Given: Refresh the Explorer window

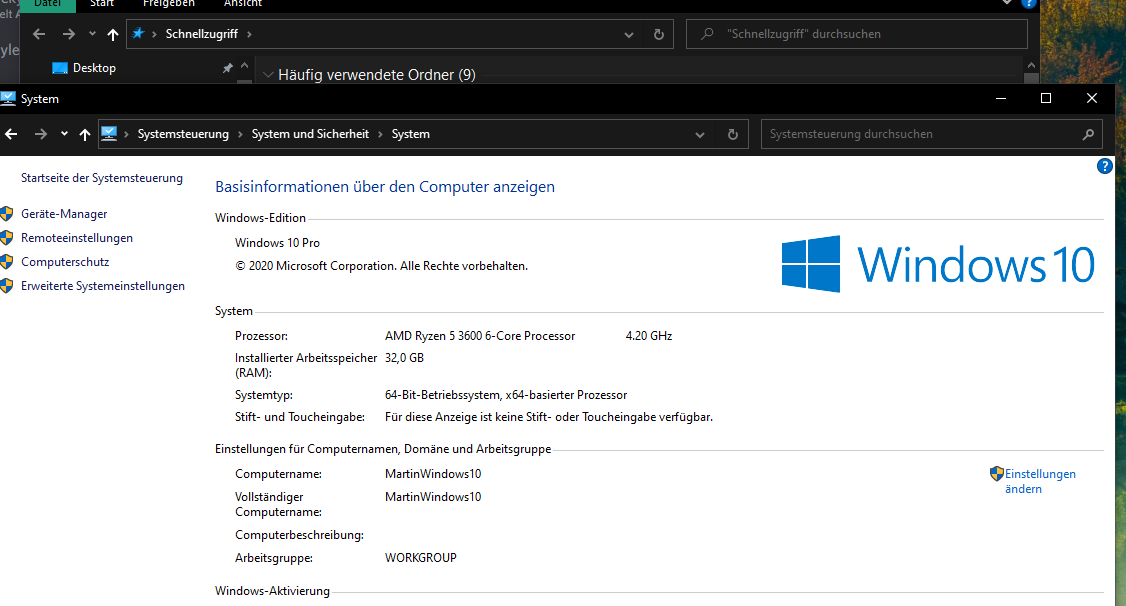Looking at the screenshot, I should pos(659,34).
